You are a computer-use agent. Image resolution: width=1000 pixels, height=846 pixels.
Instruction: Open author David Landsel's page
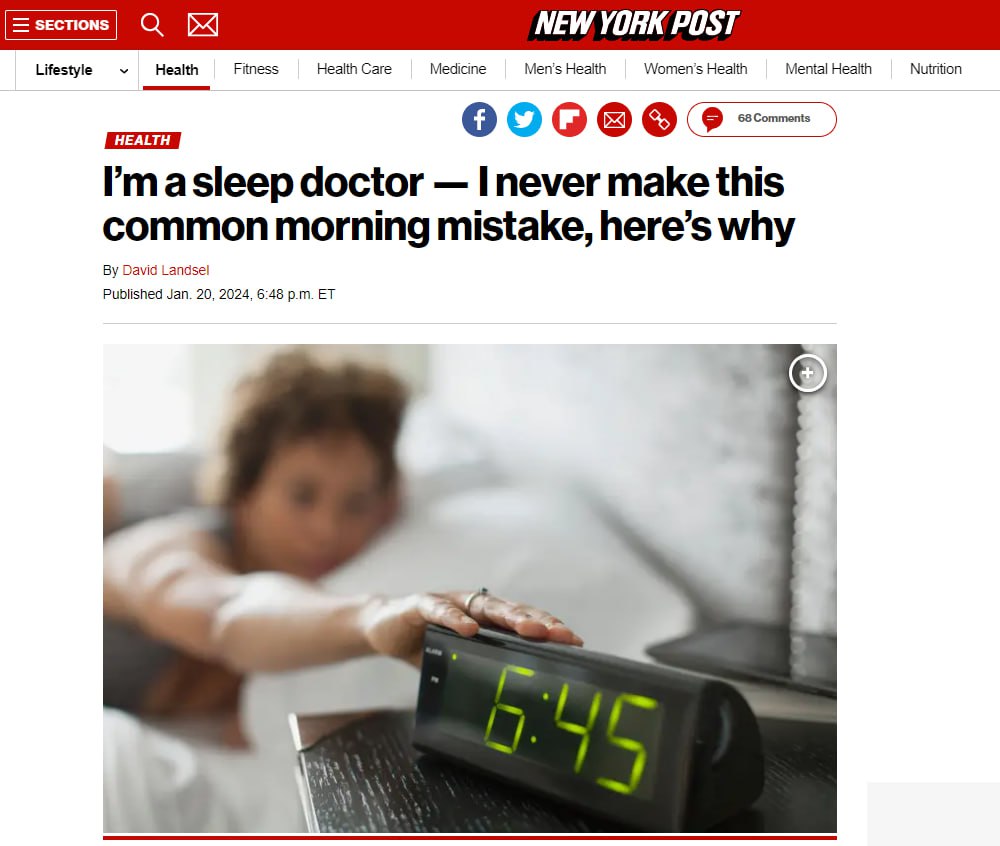pyautogui.click(x=166, y=270)
